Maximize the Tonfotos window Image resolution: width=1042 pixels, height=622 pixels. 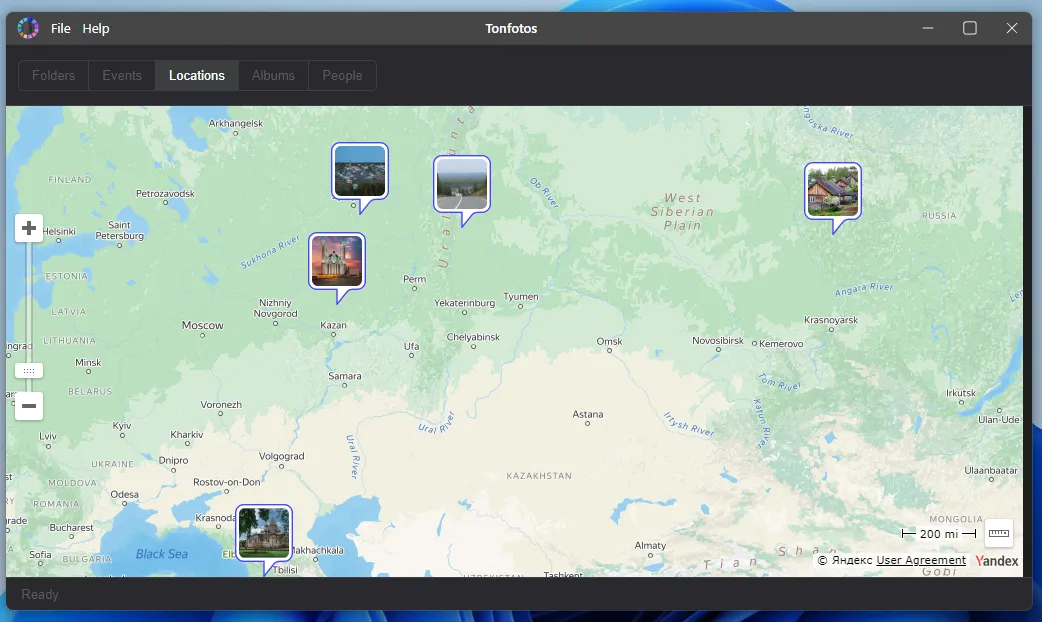coord(970,29)
